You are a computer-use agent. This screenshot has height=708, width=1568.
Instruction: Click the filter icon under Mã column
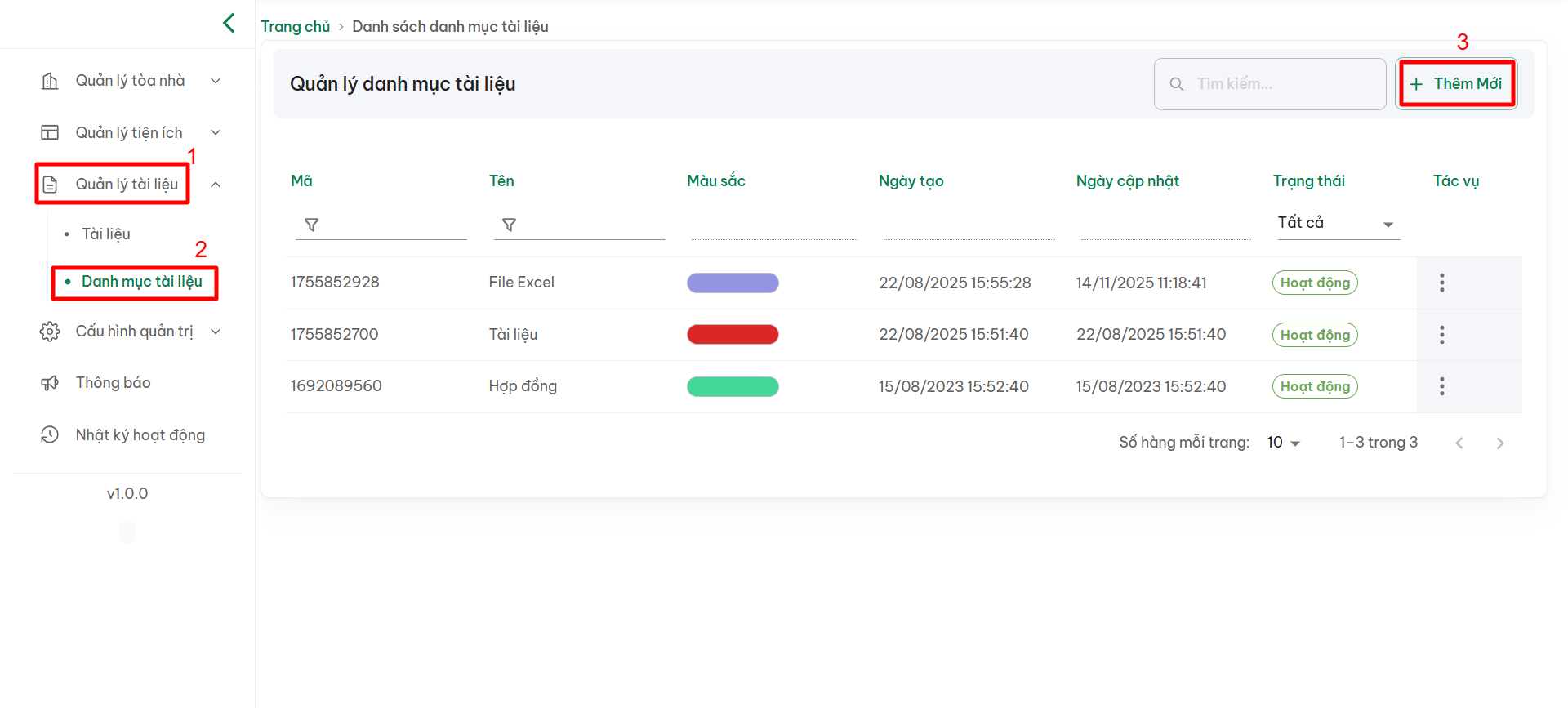(311, 225)
